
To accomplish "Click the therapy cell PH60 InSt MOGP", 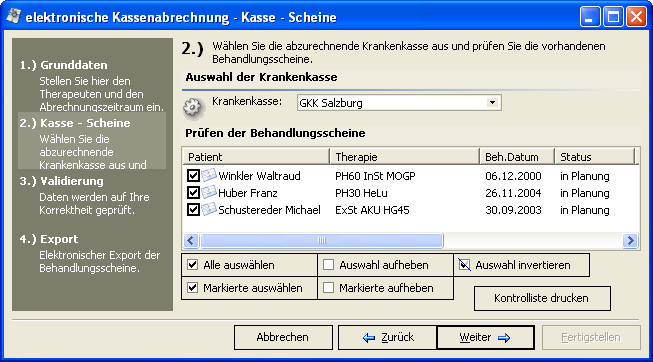I will [x=375, y=176].
